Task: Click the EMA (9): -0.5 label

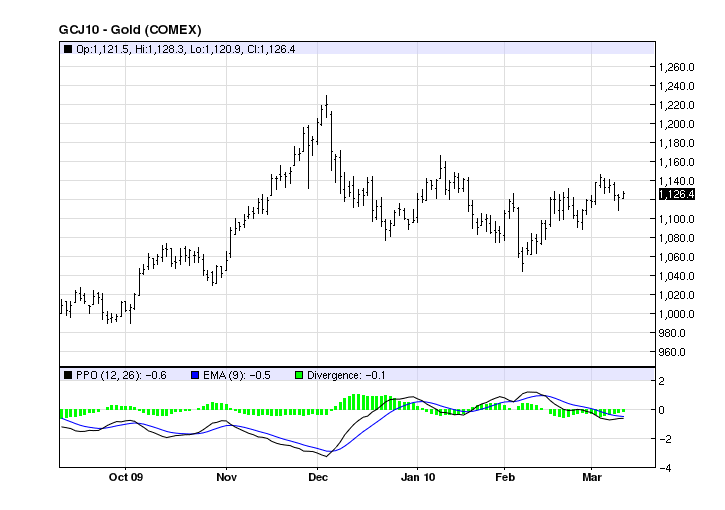Action: point(237,375)
